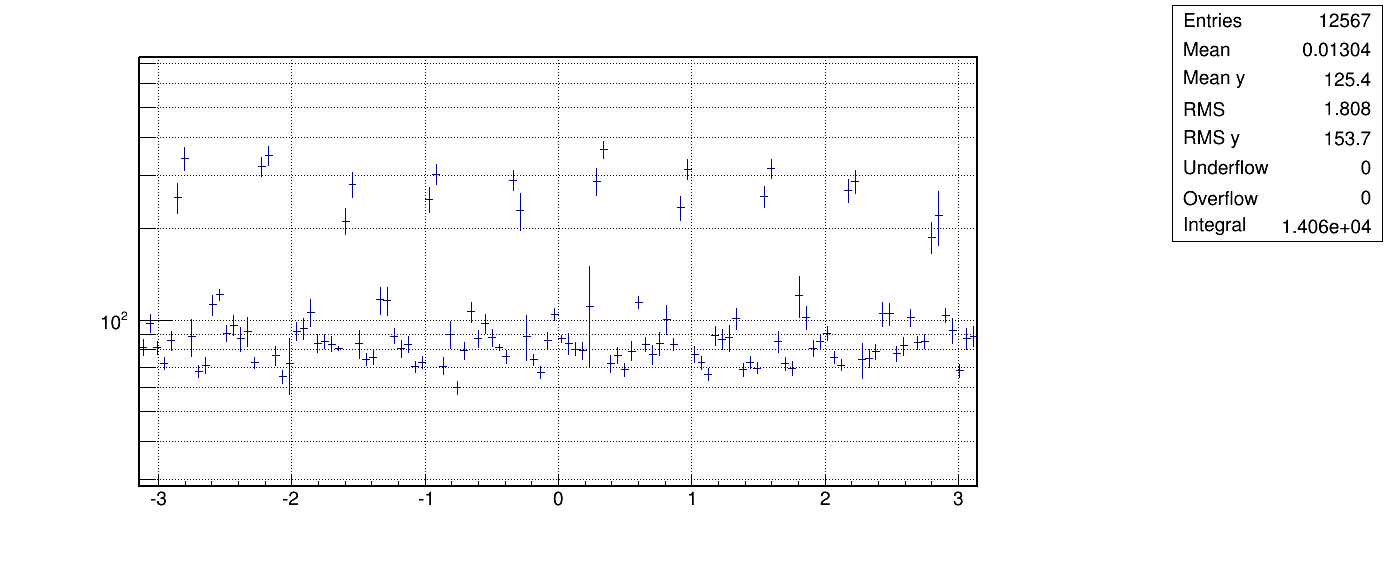Click the x-axis label 0
Image resolution: width=1396 pixels, height=572 pixels.
pyautogui.click(x=558, y=499)
